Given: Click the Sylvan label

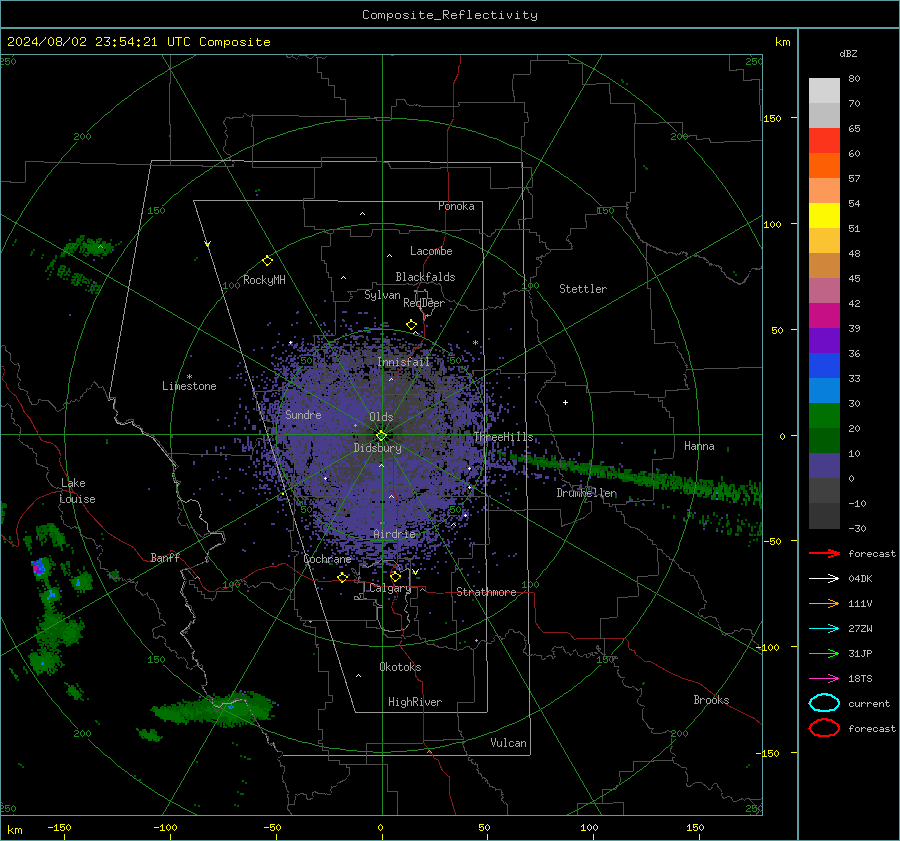Looking at the screenshot, I should [382, 295].
